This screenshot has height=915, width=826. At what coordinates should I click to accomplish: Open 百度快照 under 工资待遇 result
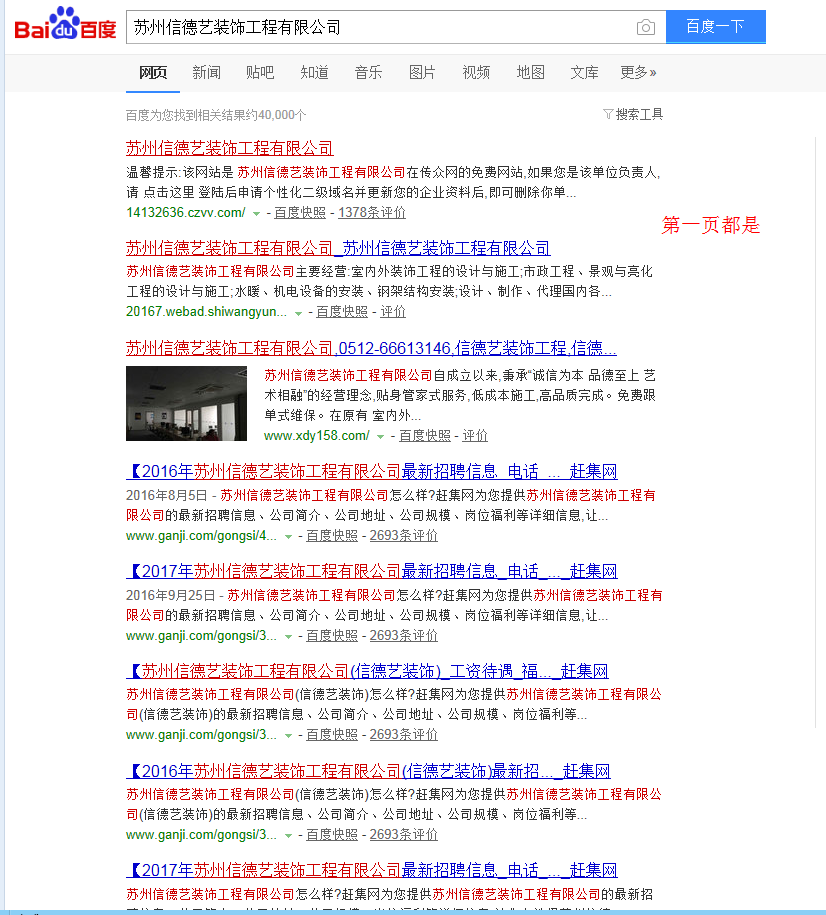pyautogui.click(x=332, y=735)
